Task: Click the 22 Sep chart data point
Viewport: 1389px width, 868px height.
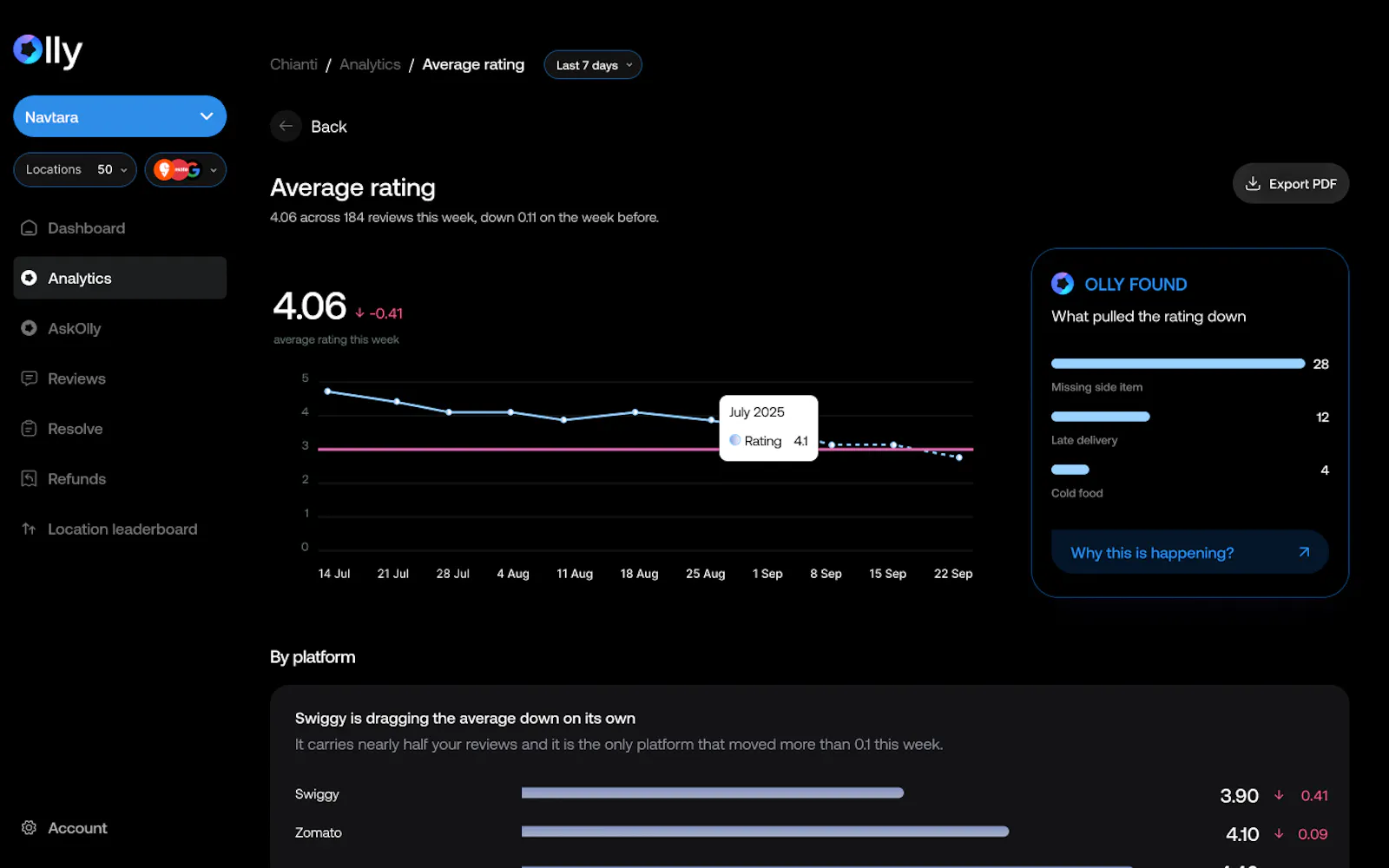Action: click(959, 457)
